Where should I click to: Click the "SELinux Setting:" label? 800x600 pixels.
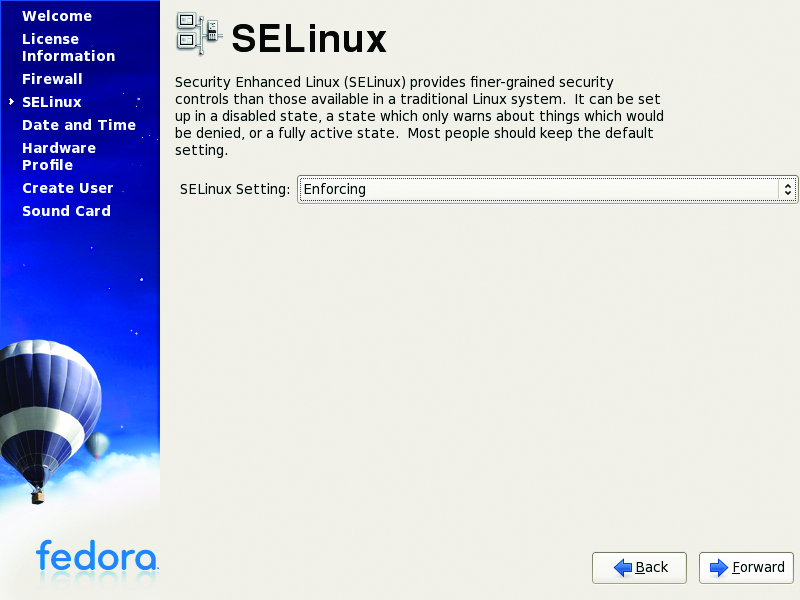click(235, 189)
